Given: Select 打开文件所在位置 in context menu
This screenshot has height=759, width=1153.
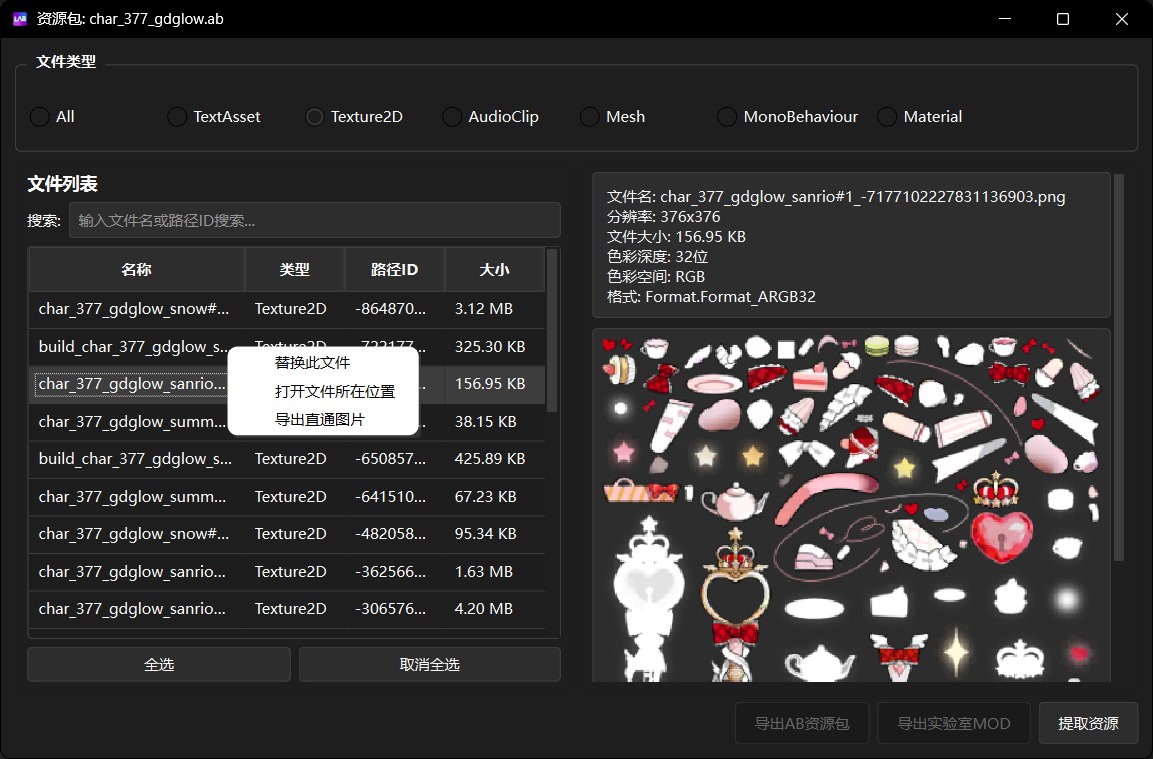Looking at the screenshot, I should click(x=334, y=391).
